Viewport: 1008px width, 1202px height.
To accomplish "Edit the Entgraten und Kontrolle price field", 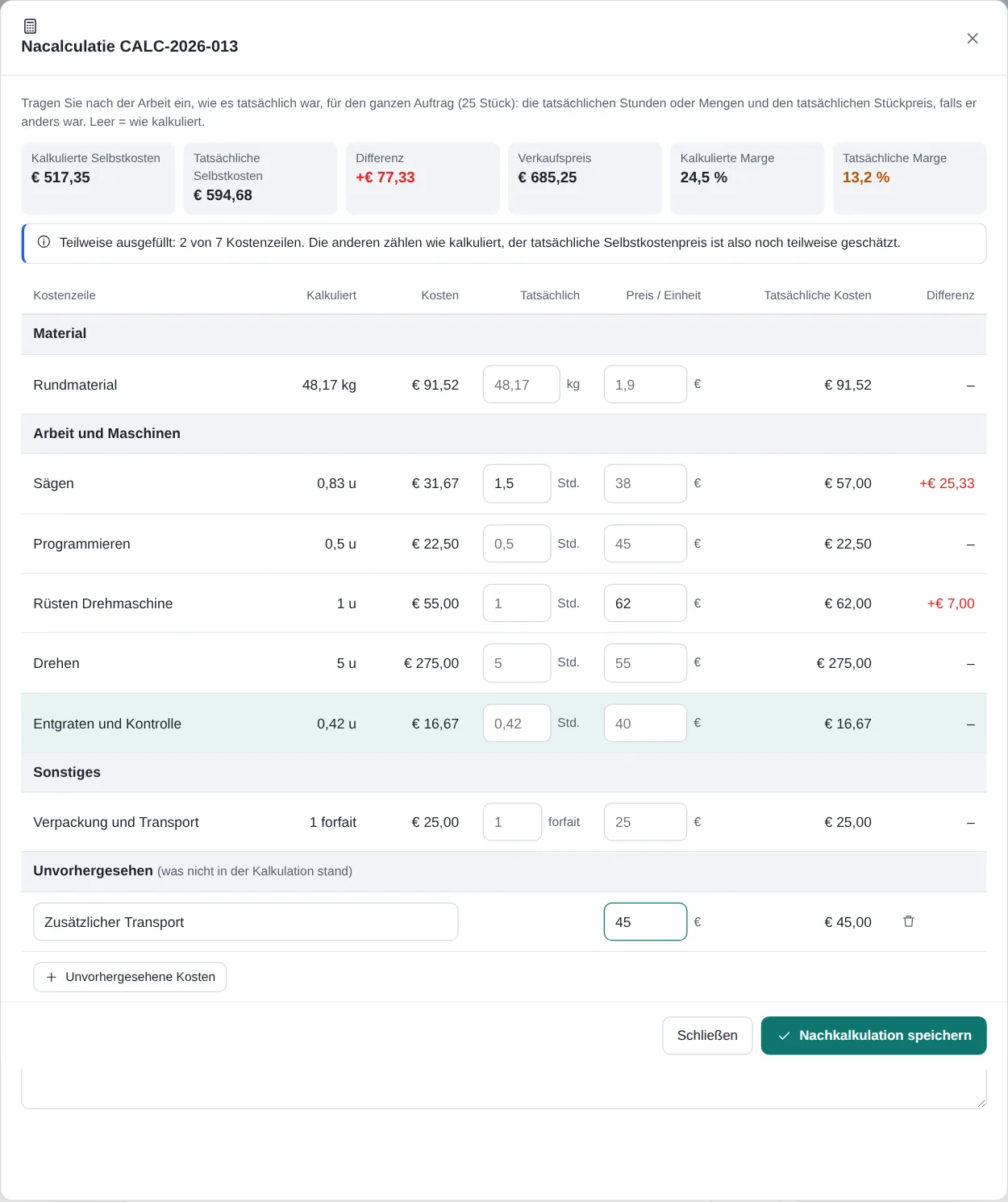I will pyautogui.click(x=645, y=724).
